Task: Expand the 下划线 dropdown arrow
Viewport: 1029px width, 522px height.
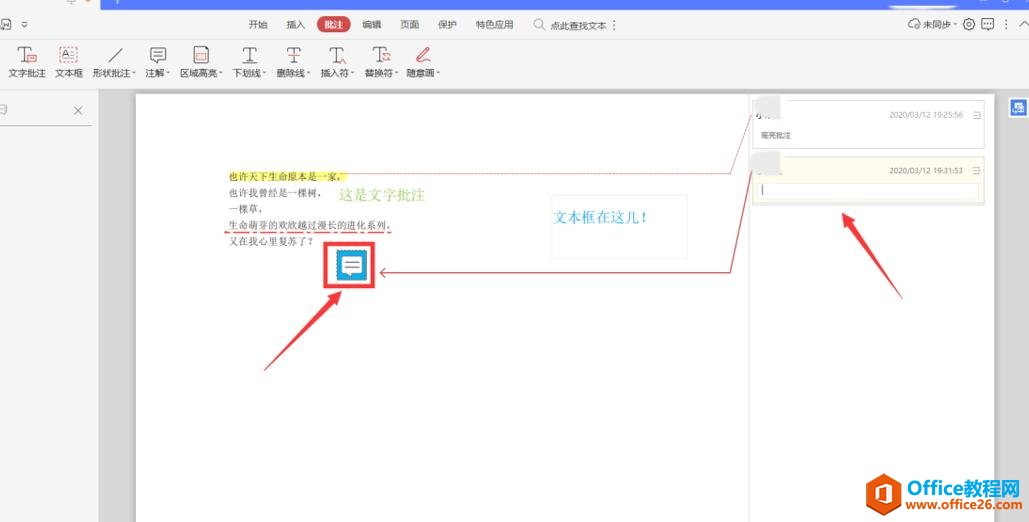Action: pos(264,74)
